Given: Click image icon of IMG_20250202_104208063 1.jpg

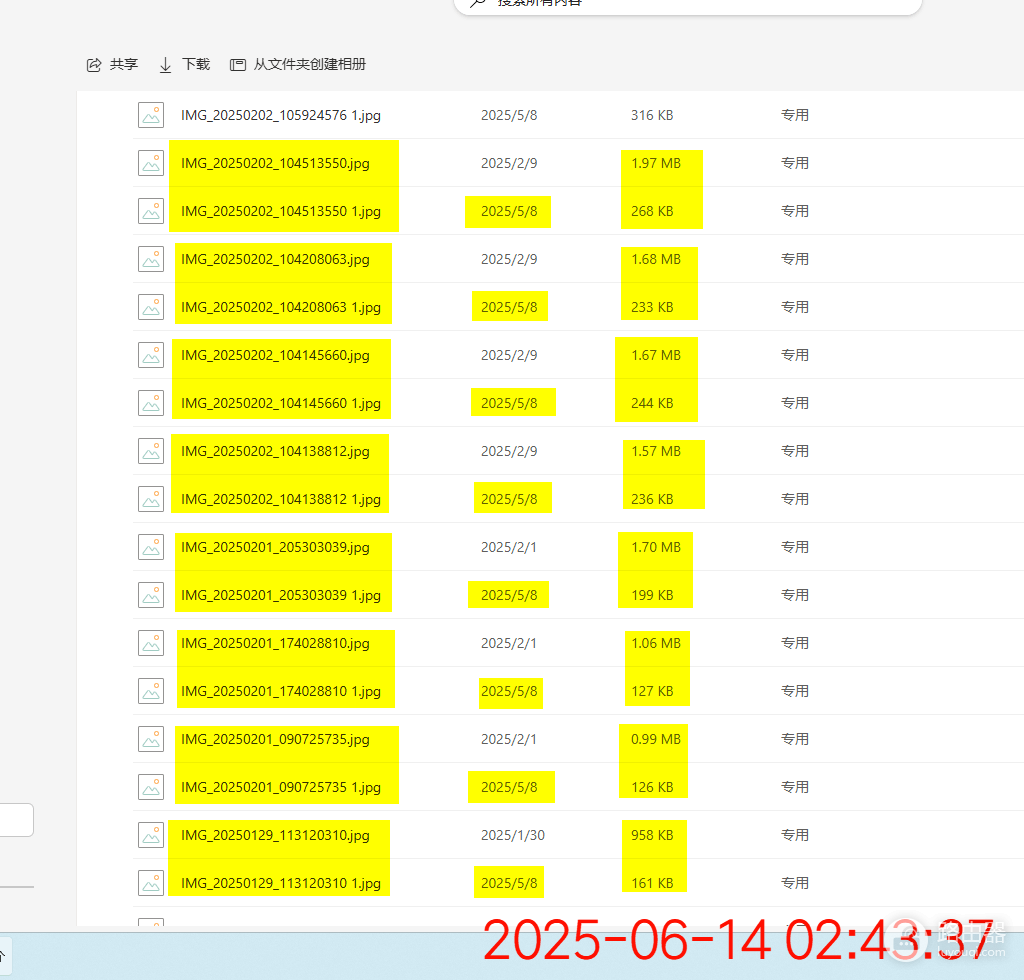Looking at the screenshot, I should point(151,308).
